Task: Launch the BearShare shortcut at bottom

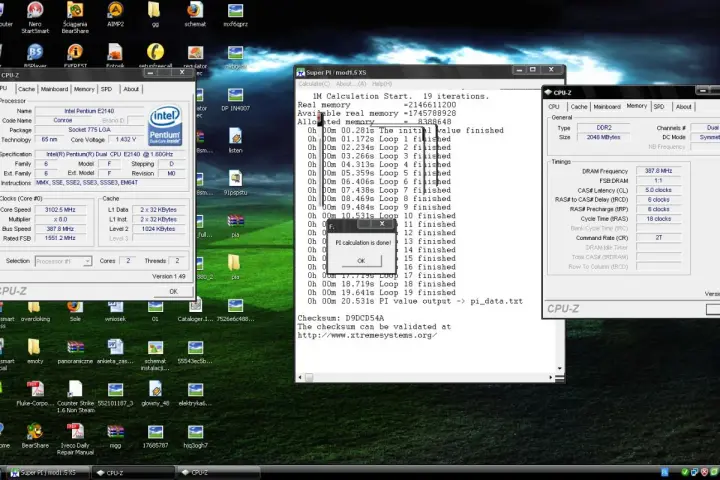Action: pyautogui.click(x=35, y=436)
